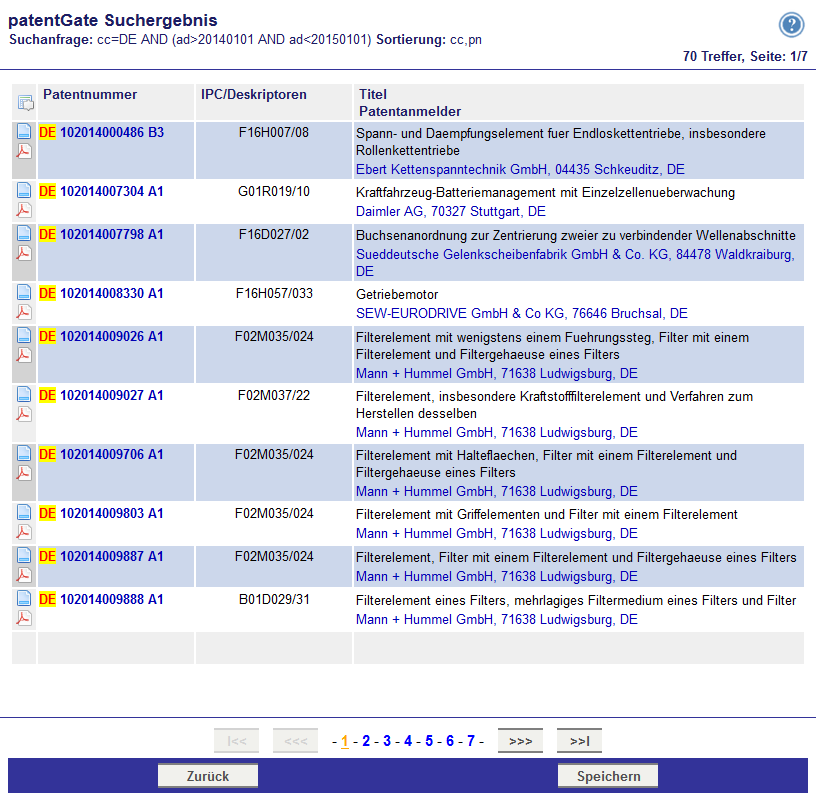Click current page number 1

point(345,741)
